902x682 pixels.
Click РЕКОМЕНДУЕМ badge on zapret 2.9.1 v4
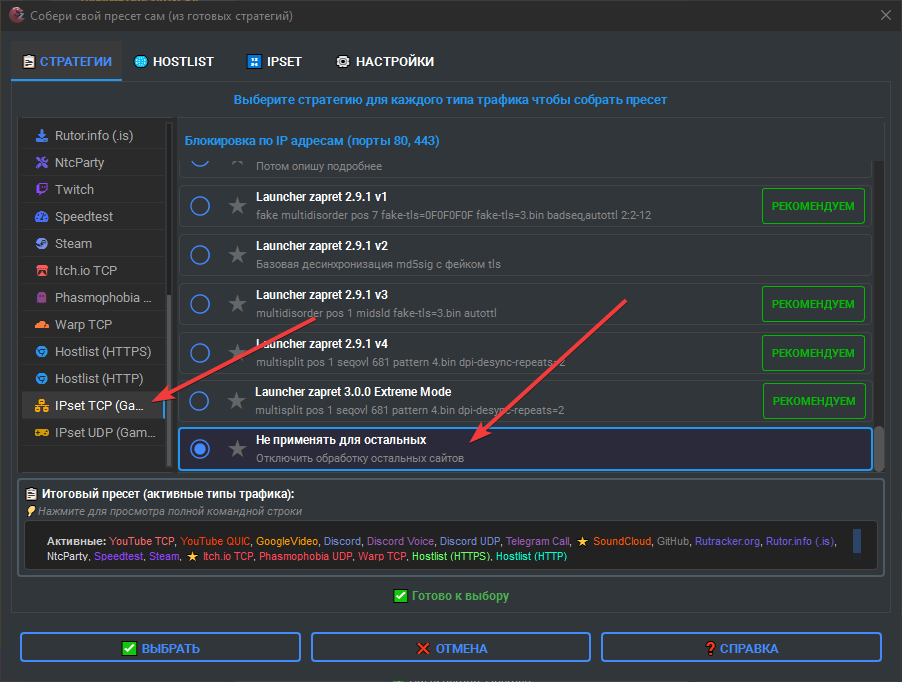[x=813, y=353]
